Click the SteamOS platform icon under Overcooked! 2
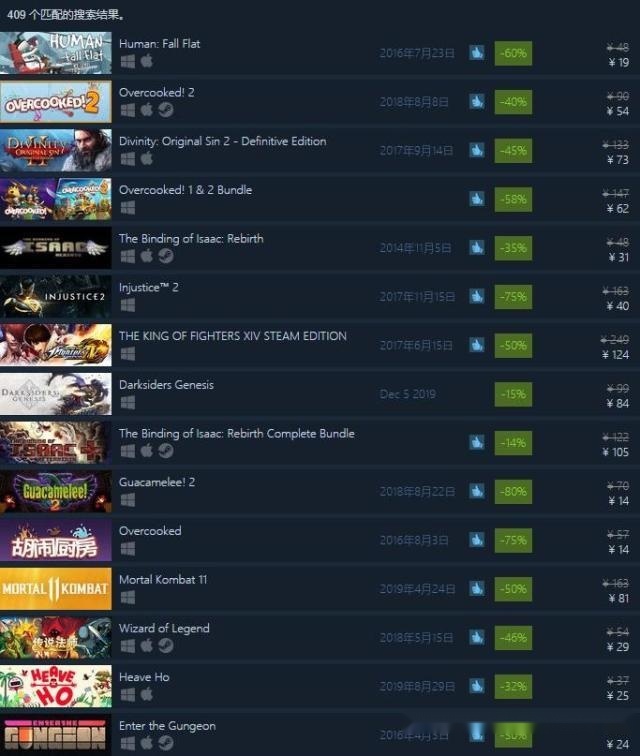 tap(165, 110)
